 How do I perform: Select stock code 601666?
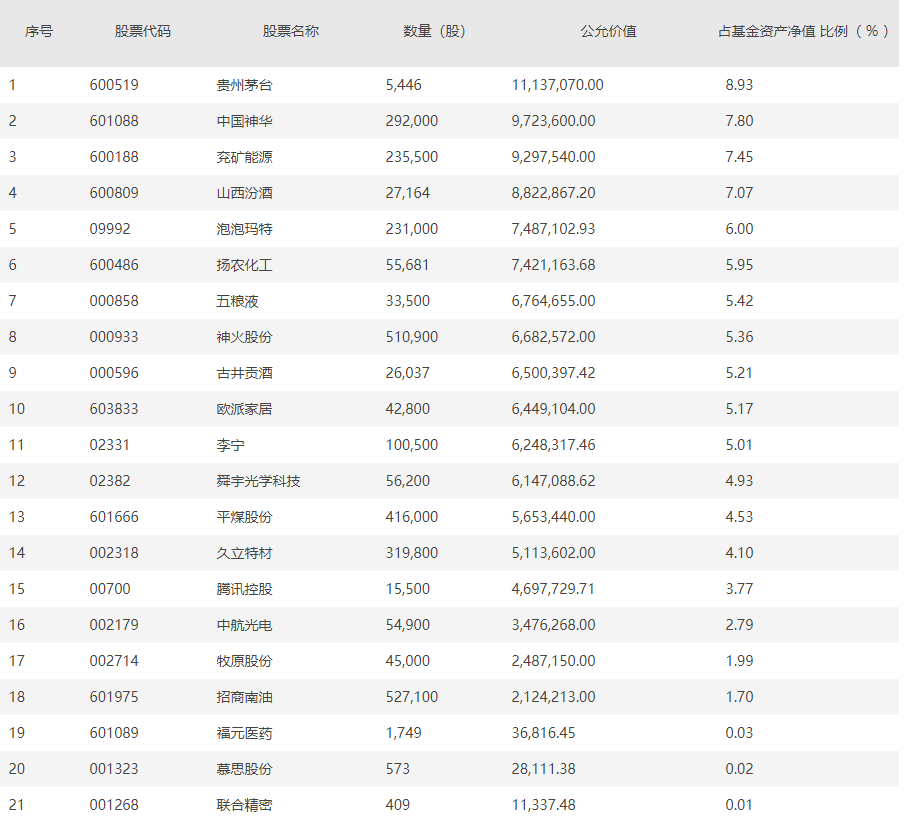[114, 517]
